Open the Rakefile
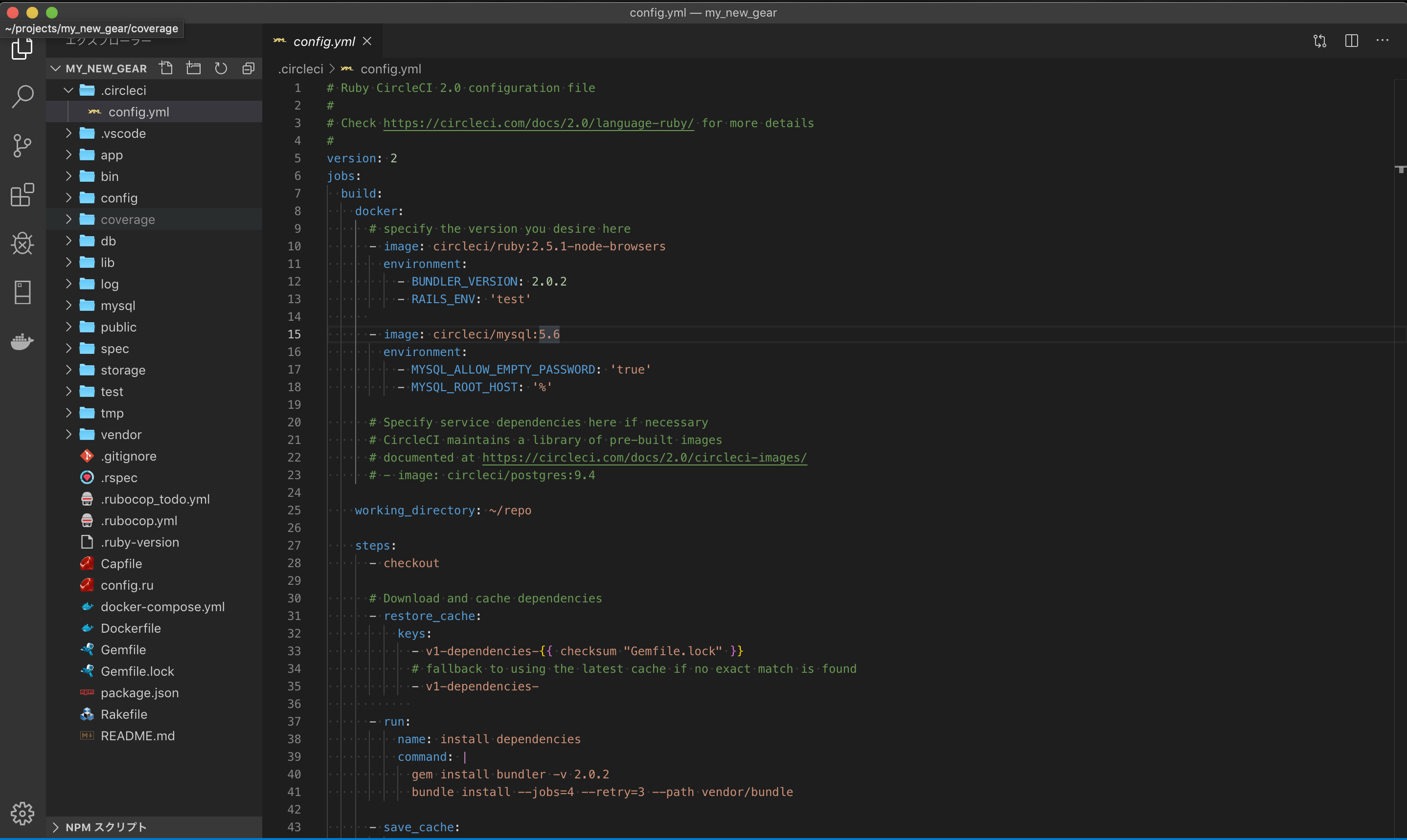Screen dimensions: 1407x840 tap(154, 714)
